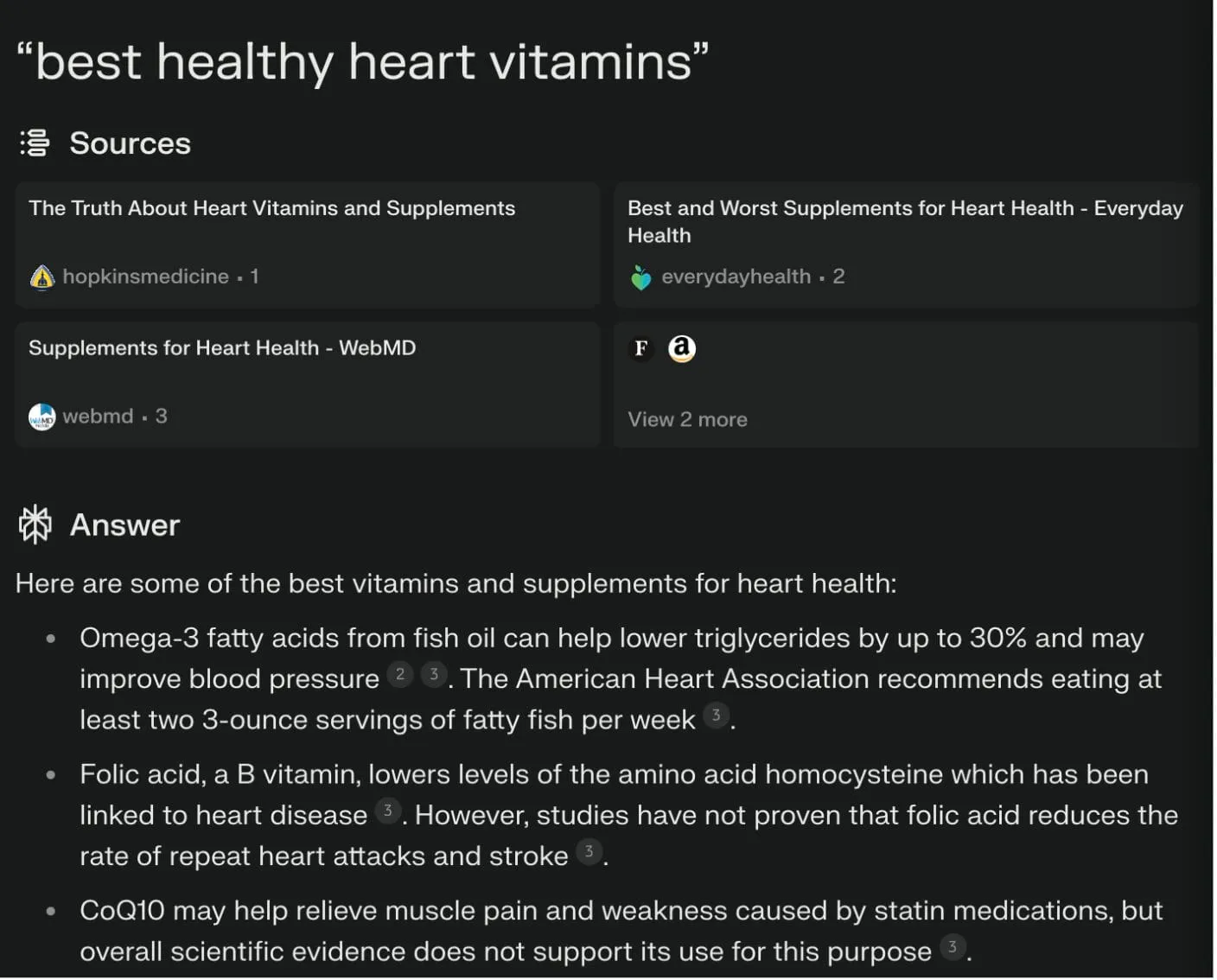Click the Hopkins Medicine favicon
1217x980 pixels.
(41, 277)
